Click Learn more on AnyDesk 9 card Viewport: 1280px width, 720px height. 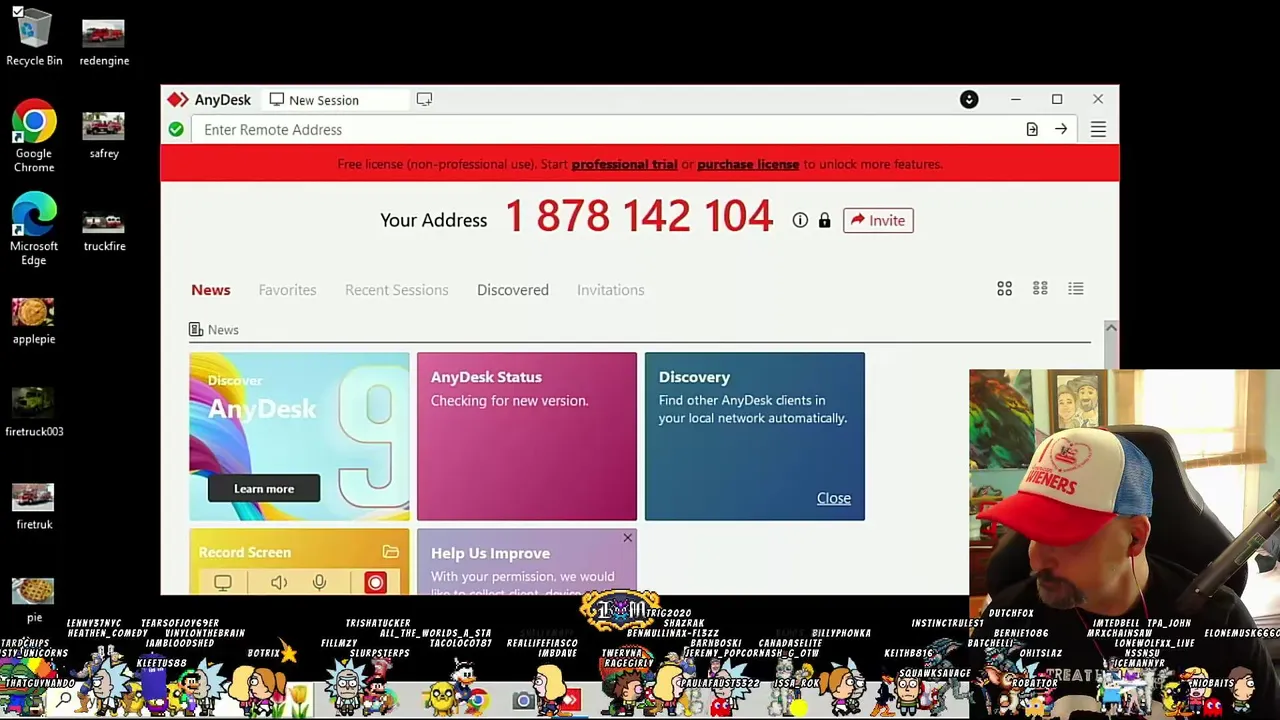(x=264, y=489)
